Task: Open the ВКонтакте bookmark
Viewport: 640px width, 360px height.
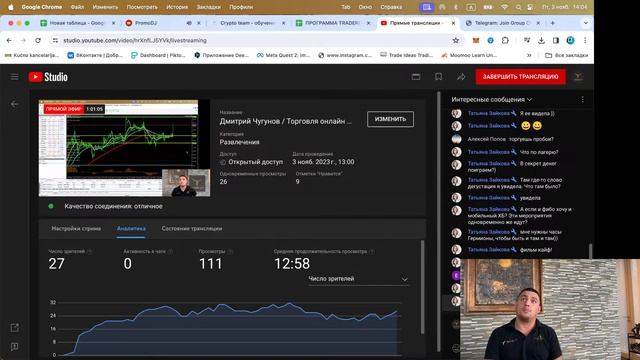Action: coord(95,55)
